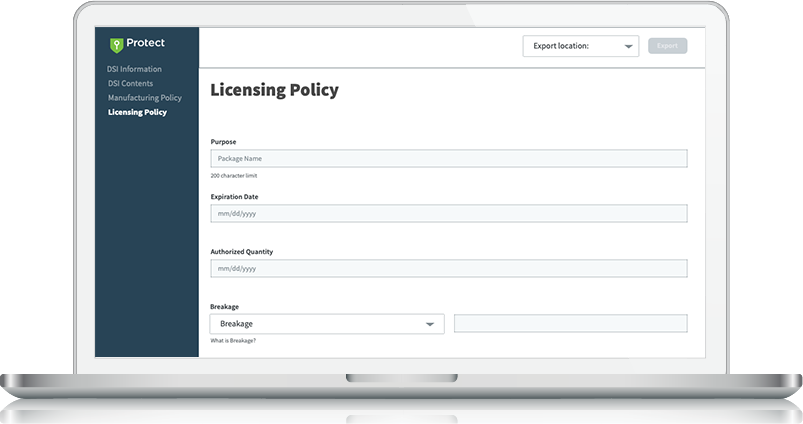Click the Protect brand name text
The image size is (803, 424).
click(145, 43)
